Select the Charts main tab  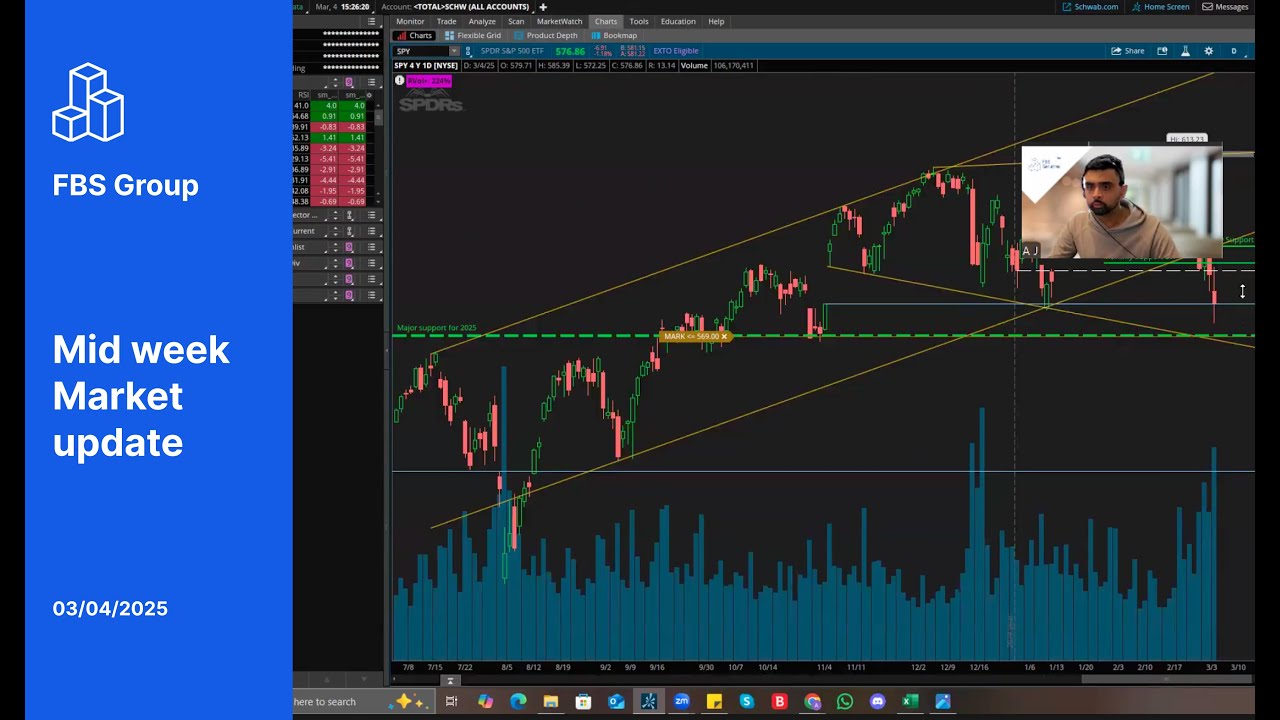click(605, 21)
